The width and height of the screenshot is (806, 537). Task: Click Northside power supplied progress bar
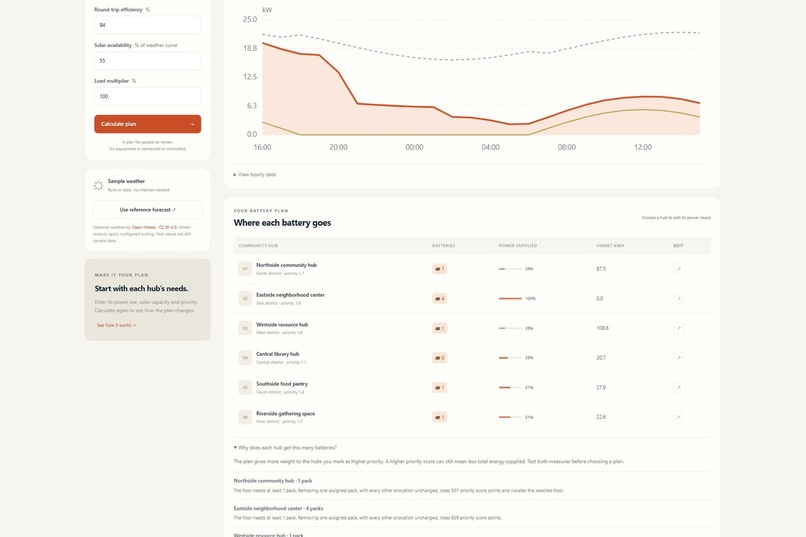pyautogui.click(x=510, y=269)
